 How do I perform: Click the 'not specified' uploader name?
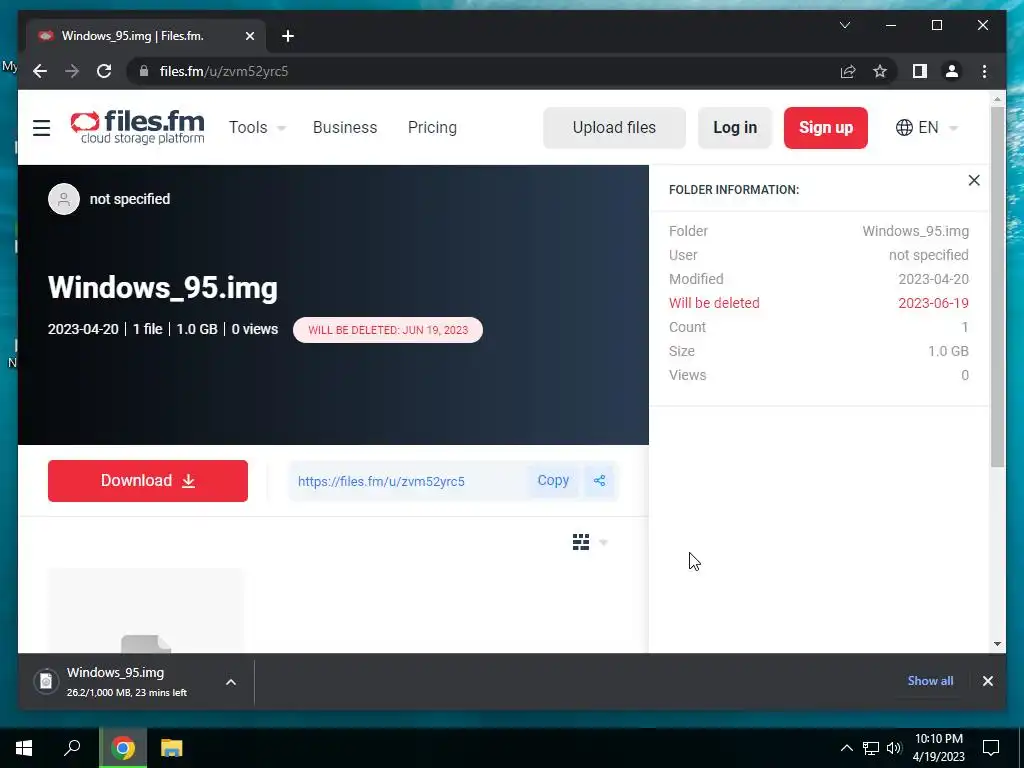(129, 199)
